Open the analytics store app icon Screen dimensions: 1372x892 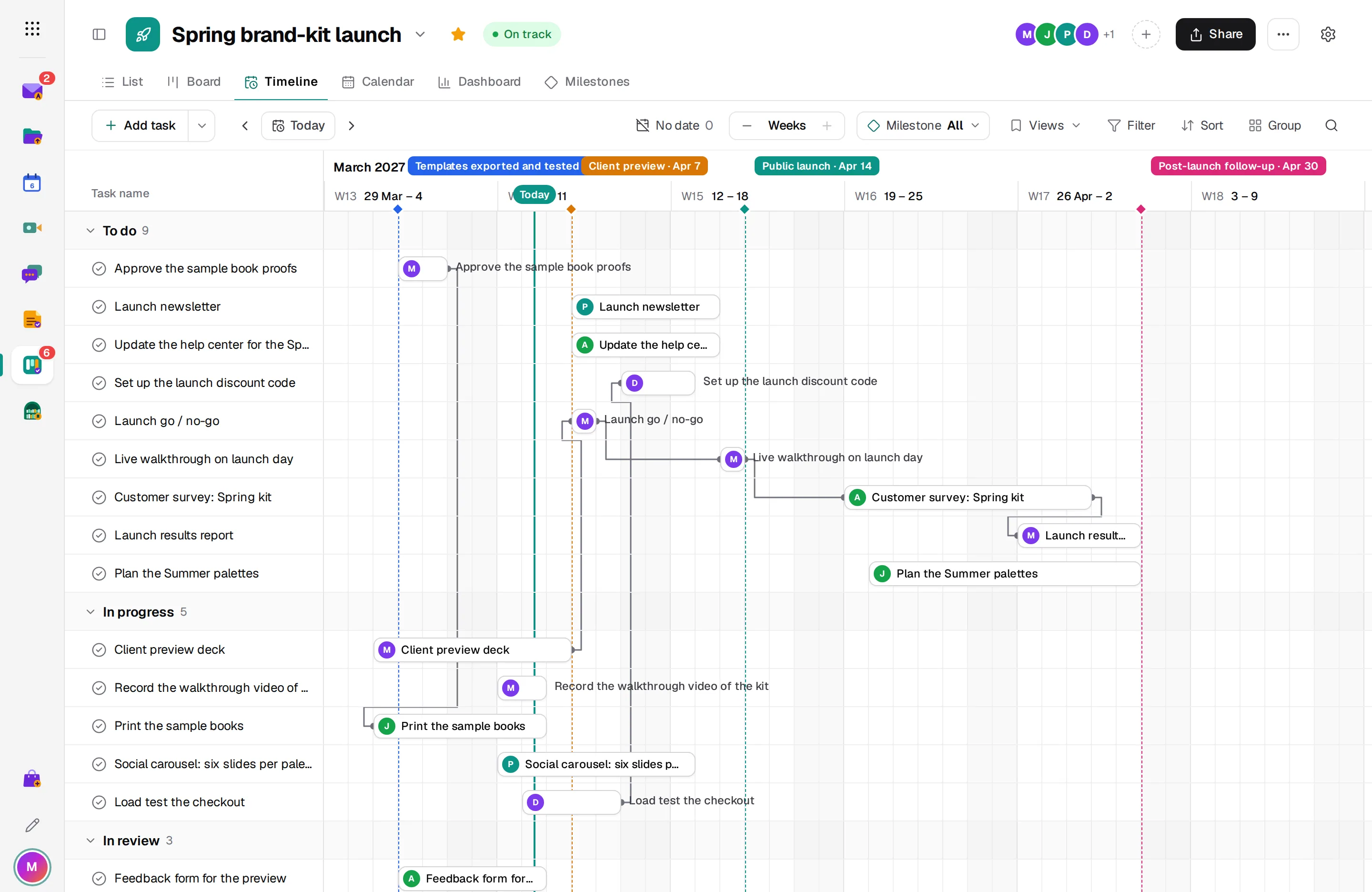pos(32,411)
